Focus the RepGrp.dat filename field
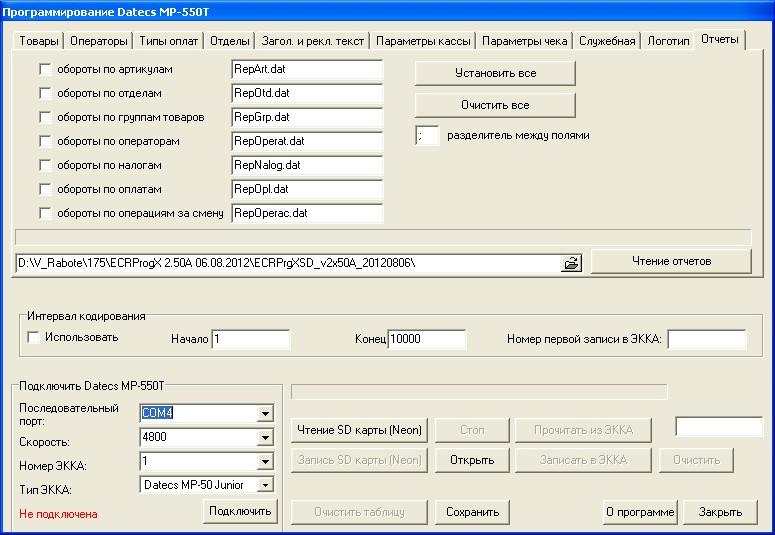The image size is (775, 535). [x=307, y=117]
